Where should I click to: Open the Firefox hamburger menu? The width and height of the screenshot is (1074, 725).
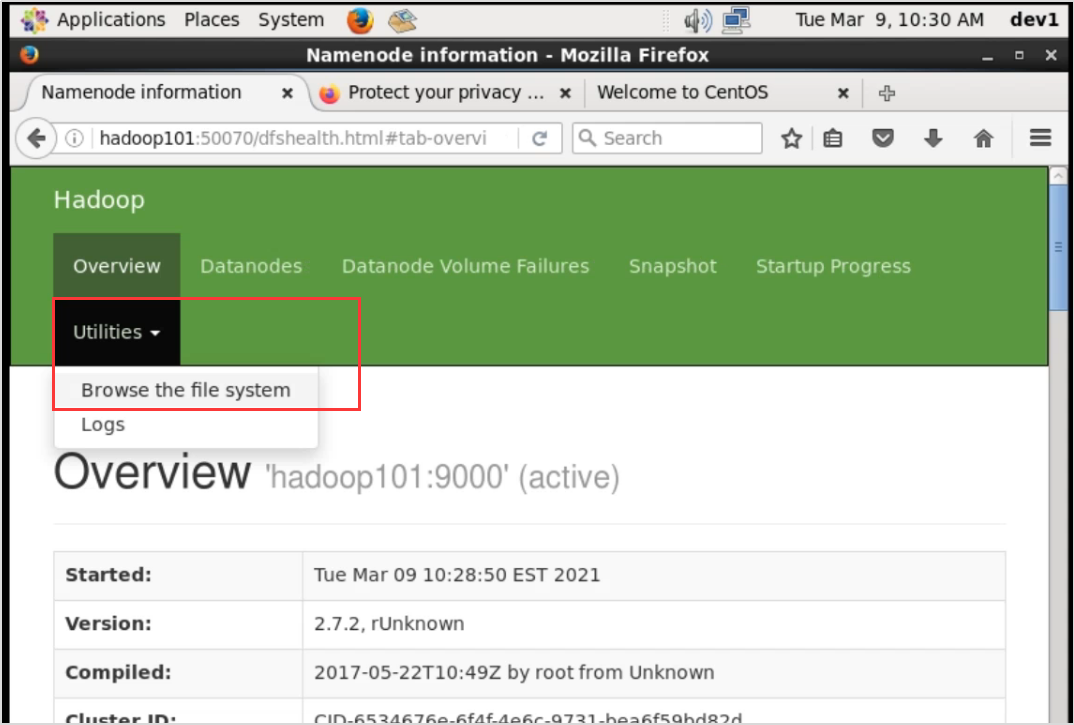(x=1040, y=138)
